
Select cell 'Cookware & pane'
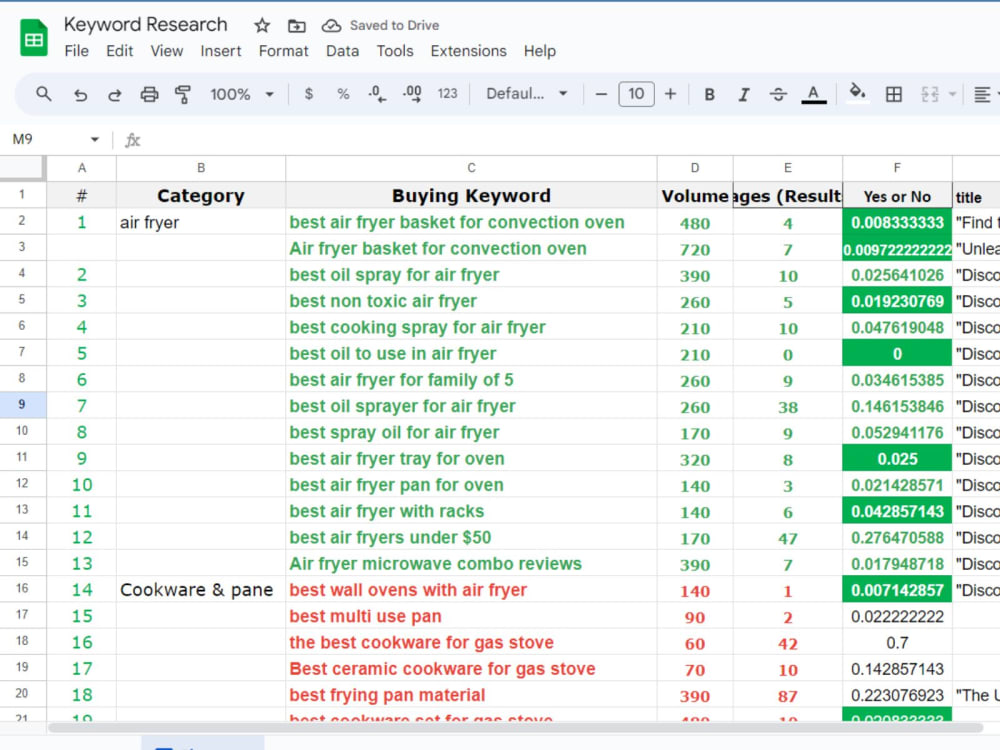click(201, 589)
